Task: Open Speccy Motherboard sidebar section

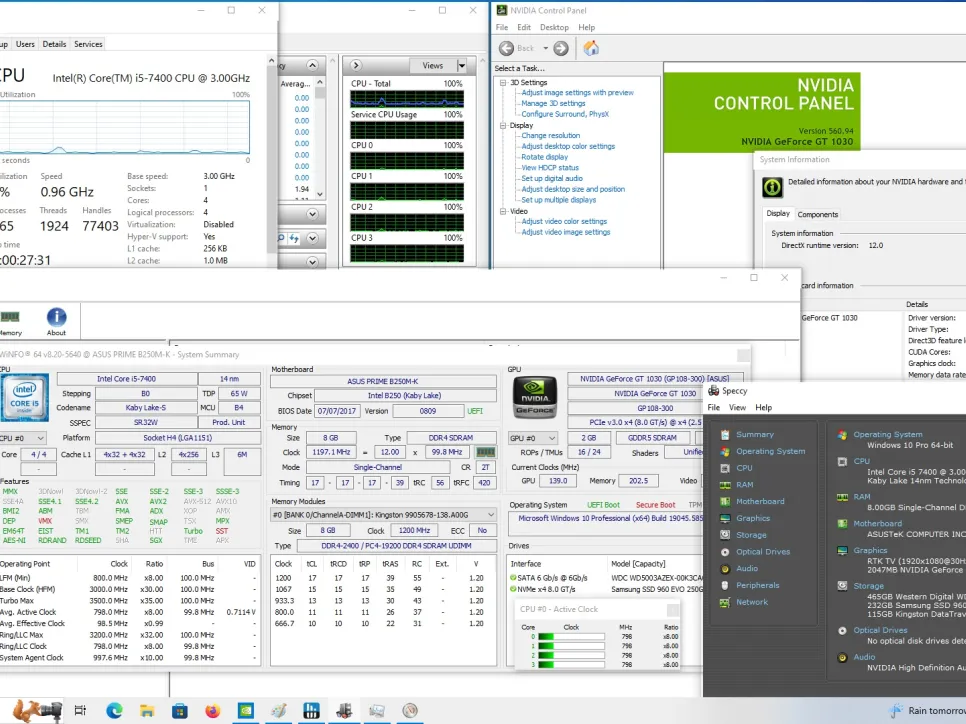Action: click(760, 501)
